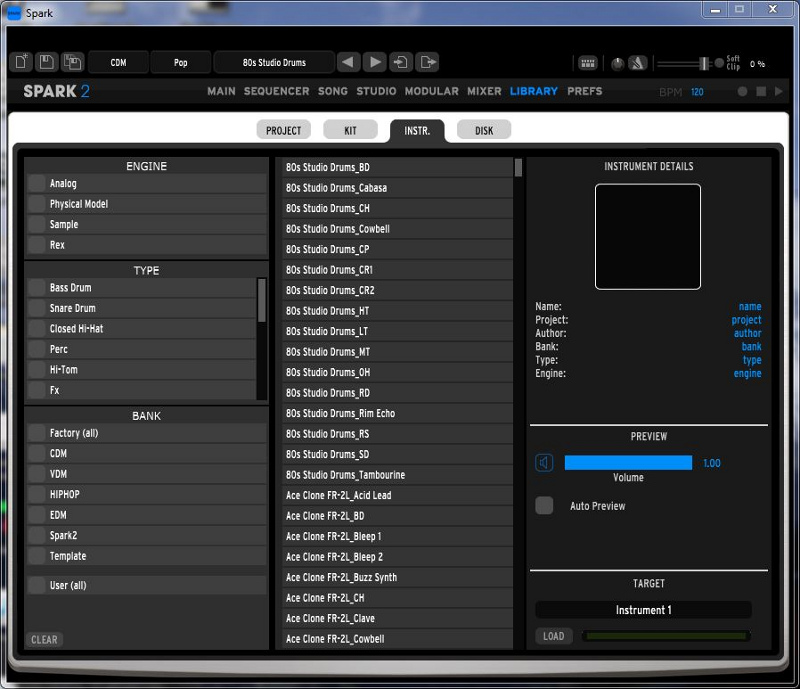
Task: Click the instrument list scrollbar
Action: pyautogui.click(x=518, y=167)
